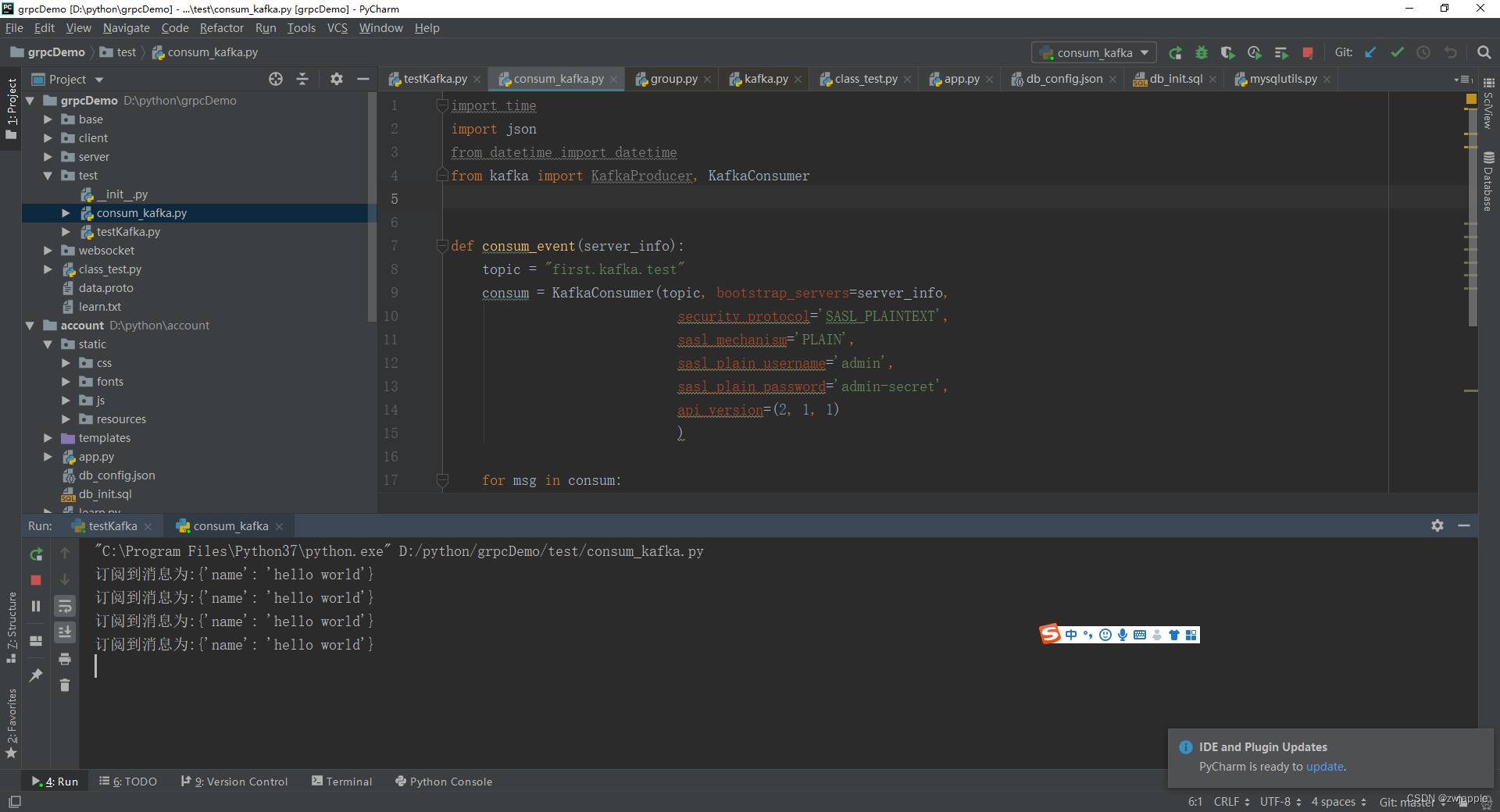Toggle soft-wrap in the run console
The width and height of the screenshot is (1500, 812).
pos(65,607)
